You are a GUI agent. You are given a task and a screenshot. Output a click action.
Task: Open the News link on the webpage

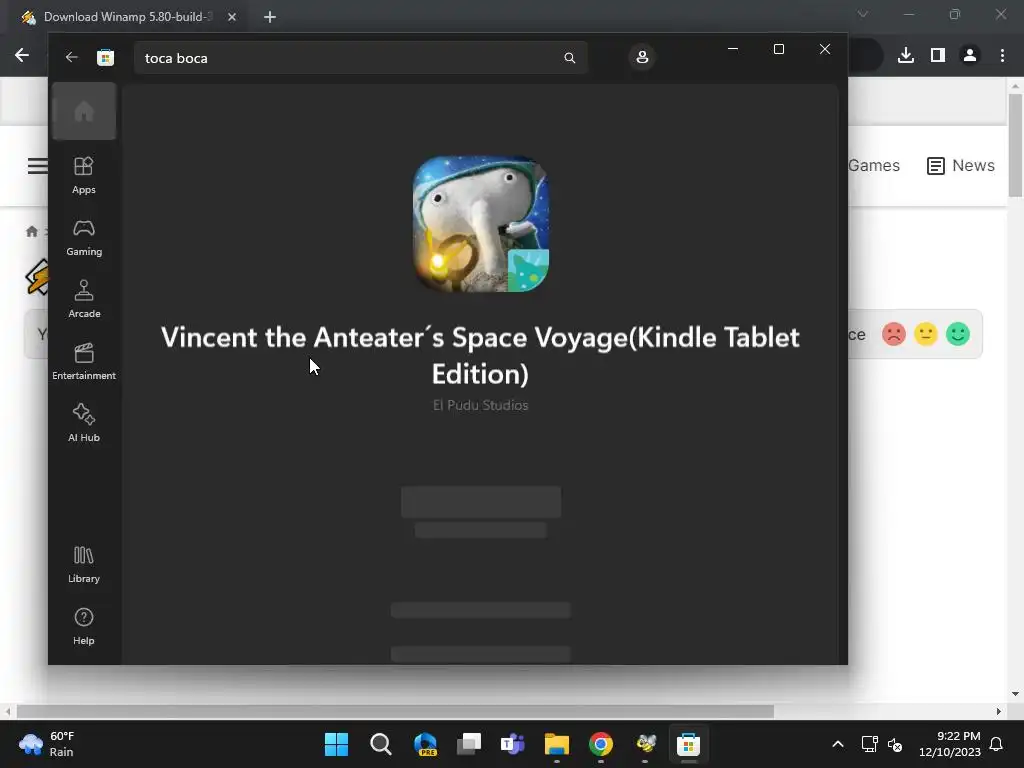(961, 166)
